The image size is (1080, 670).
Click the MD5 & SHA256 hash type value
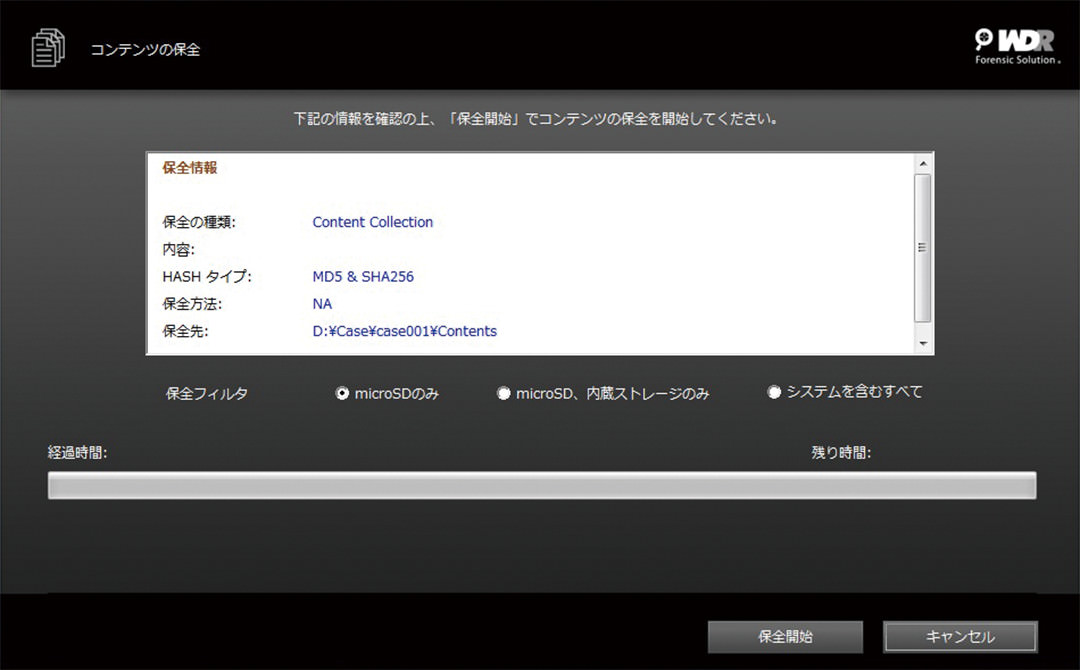363,276
